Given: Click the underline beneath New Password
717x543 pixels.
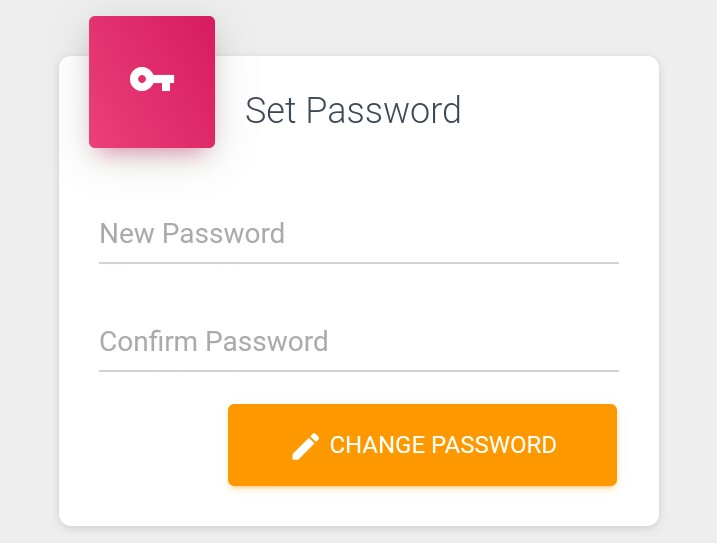Looking at the screenshot, I should (359, 263).
